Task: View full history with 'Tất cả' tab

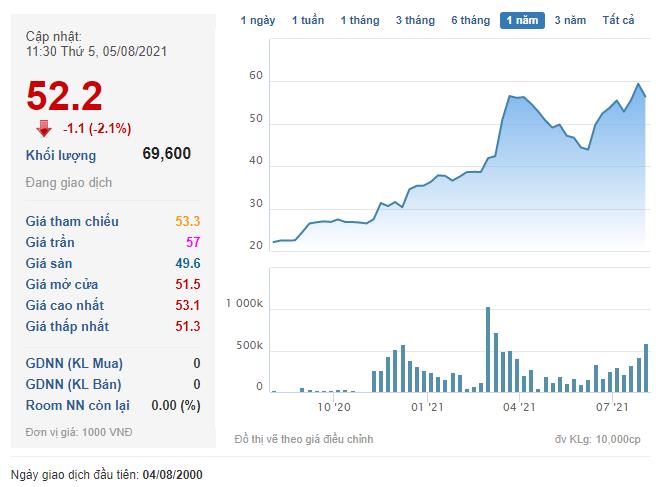Action: 618,20
